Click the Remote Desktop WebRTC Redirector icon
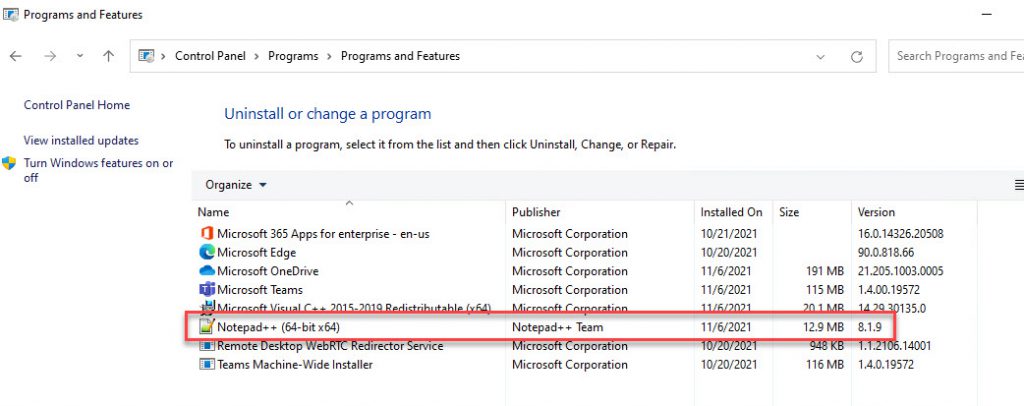 click(207, 346)
